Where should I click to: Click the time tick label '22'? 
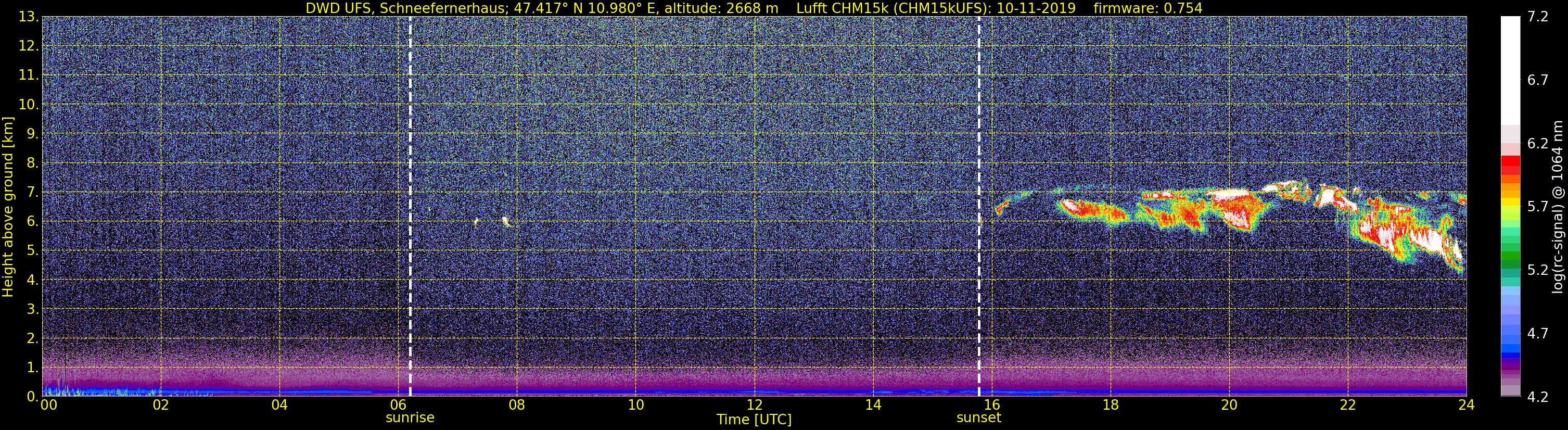coord(1348,405)
